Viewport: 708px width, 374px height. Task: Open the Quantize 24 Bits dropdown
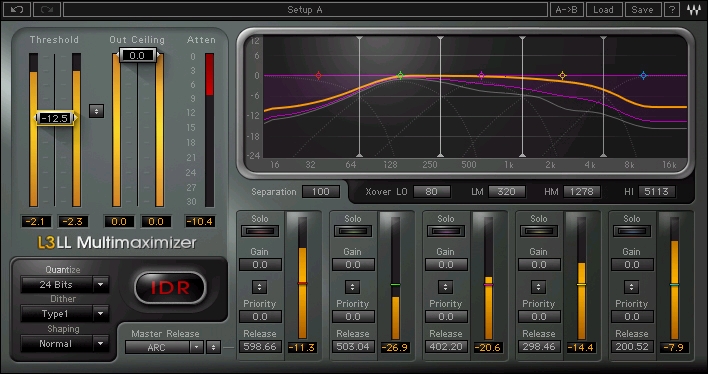(x=65, y=285)
